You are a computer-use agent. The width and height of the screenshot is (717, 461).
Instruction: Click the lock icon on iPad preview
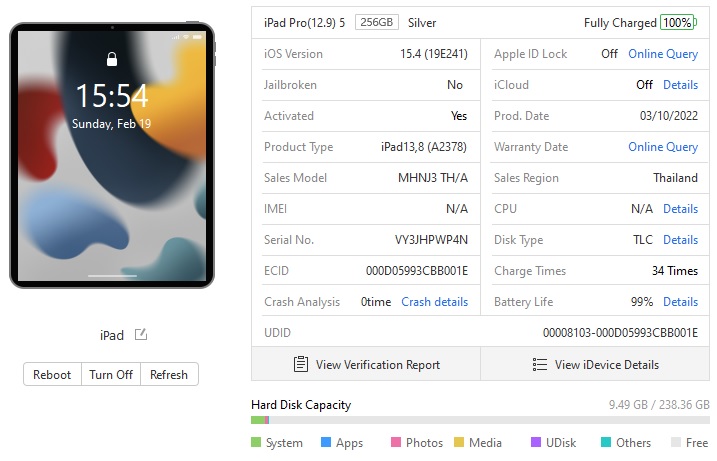tap(112, 59)
